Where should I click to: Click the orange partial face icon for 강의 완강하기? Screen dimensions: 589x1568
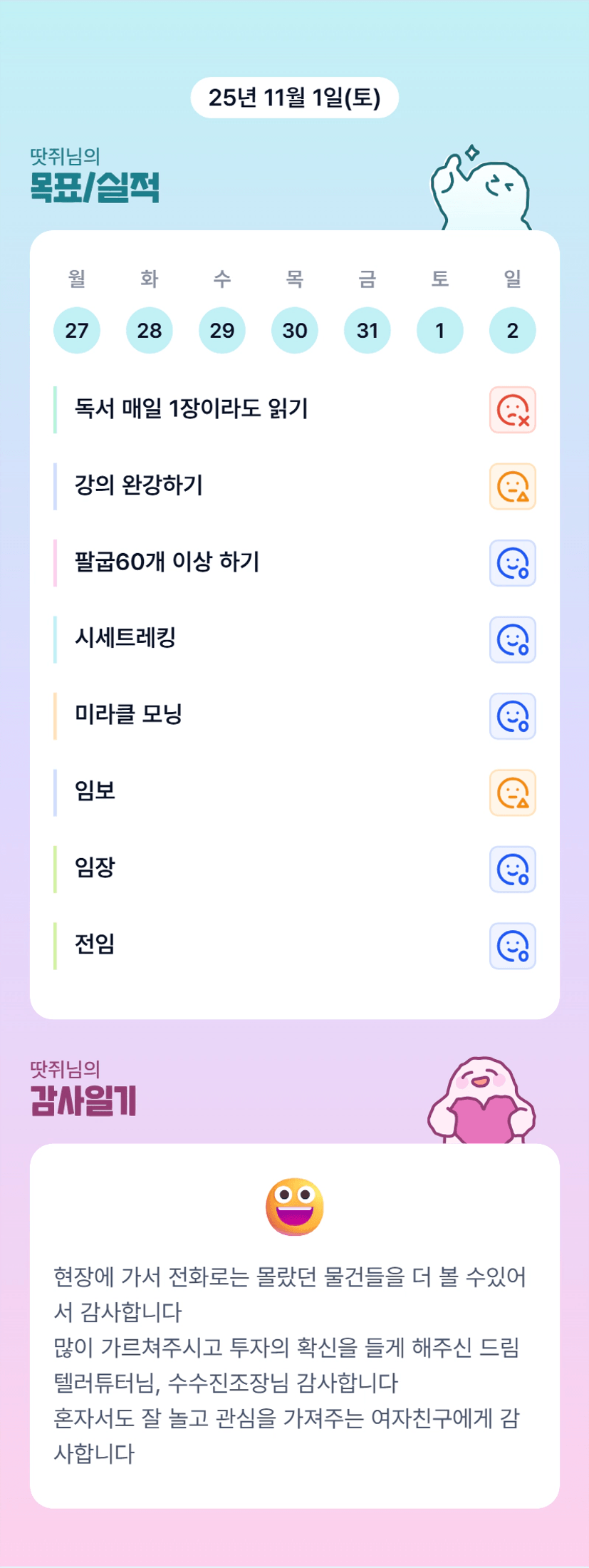coord(512,486)
